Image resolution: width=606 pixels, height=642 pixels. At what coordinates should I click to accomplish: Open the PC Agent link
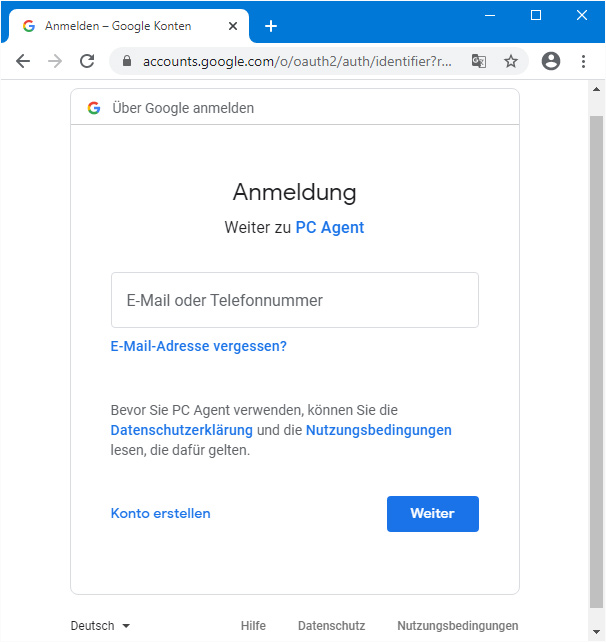[x=330, y=228]
